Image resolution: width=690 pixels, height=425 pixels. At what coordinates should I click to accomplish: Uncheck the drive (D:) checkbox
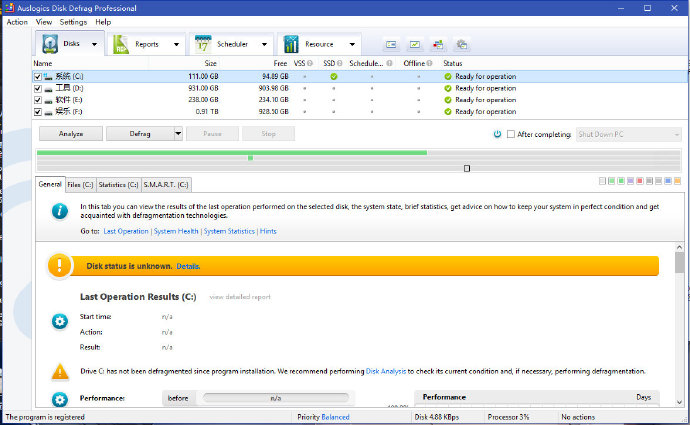[38, 89]
